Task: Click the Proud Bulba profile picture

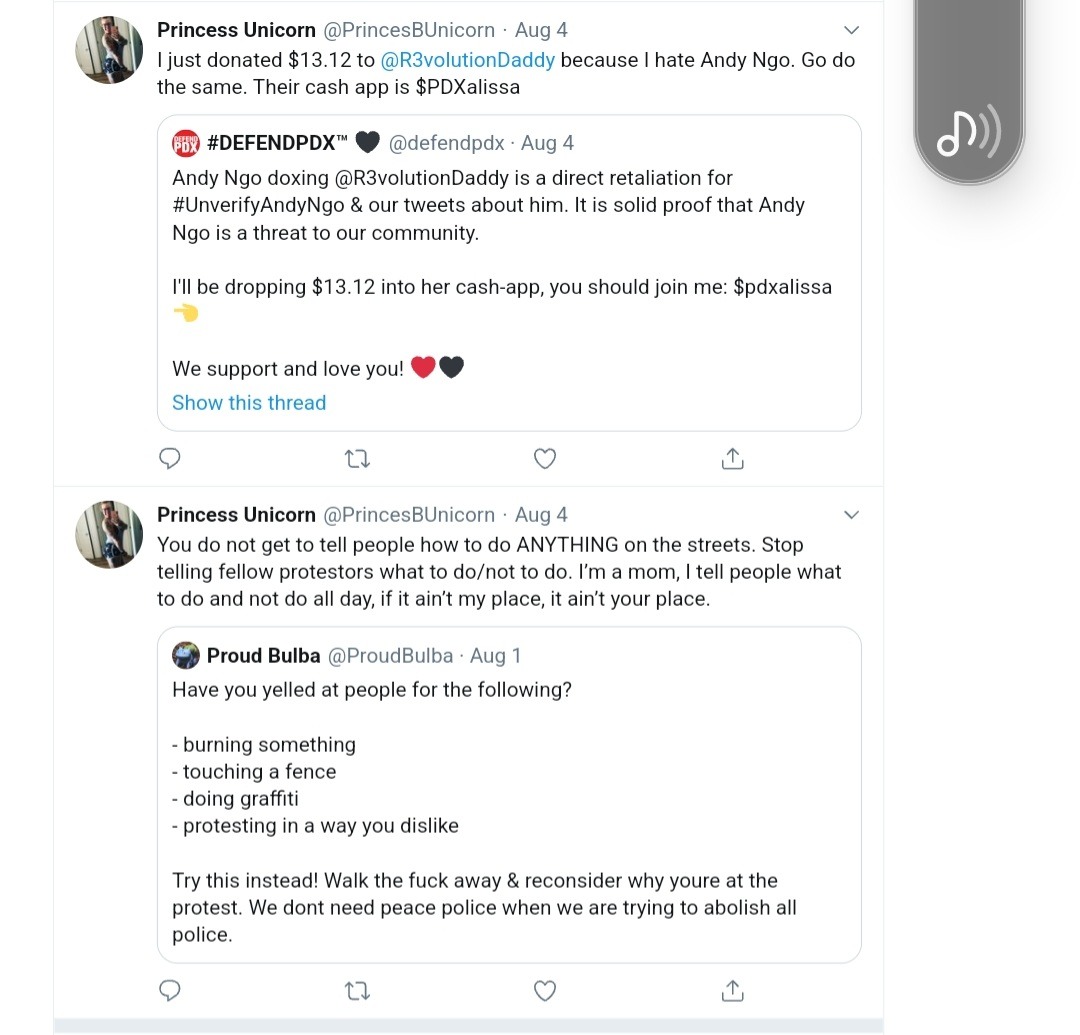Action: (x=186, y=656)
